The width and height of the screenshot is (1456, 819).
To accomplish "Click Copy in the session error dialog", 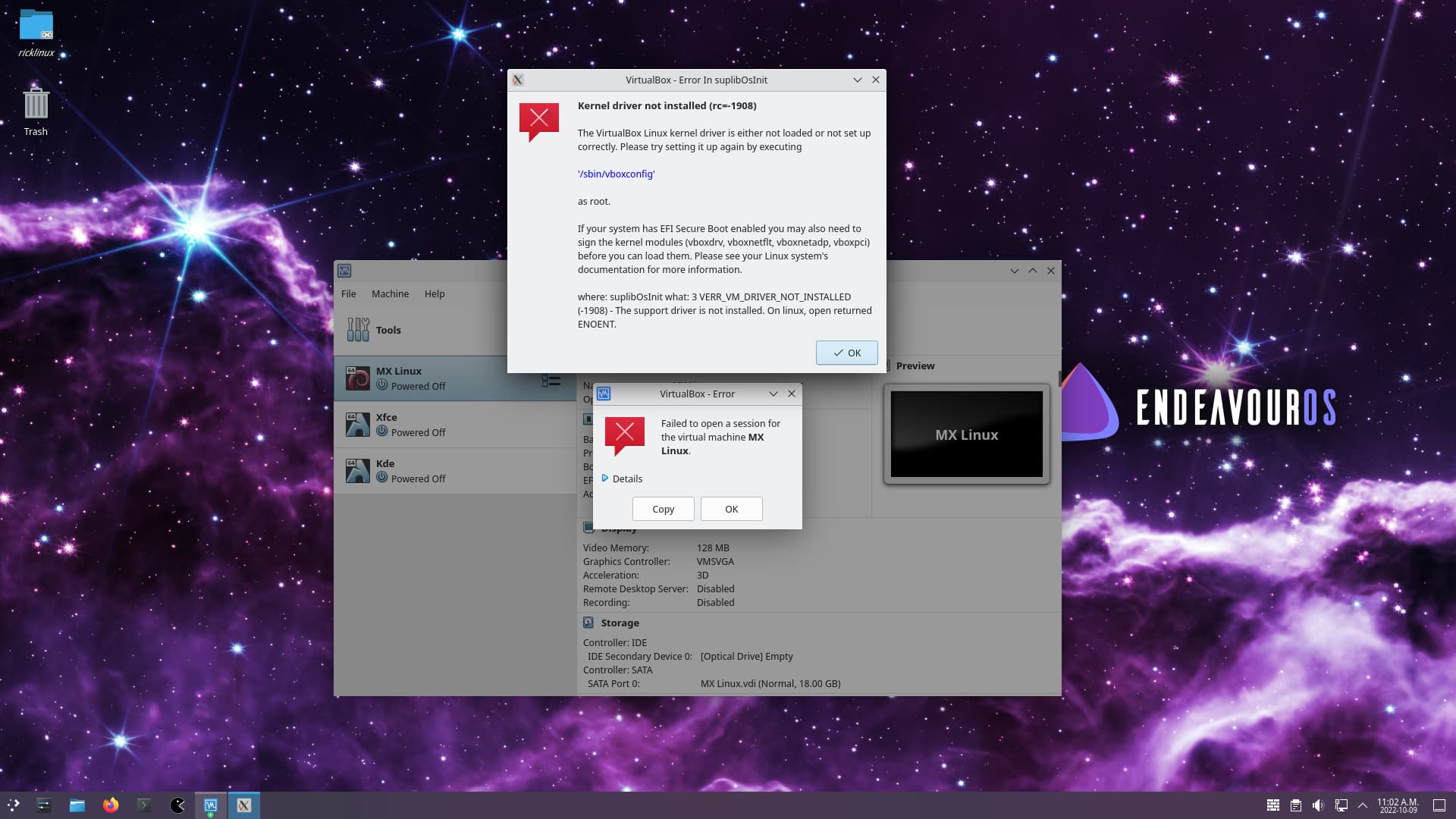I will point(663,508).
